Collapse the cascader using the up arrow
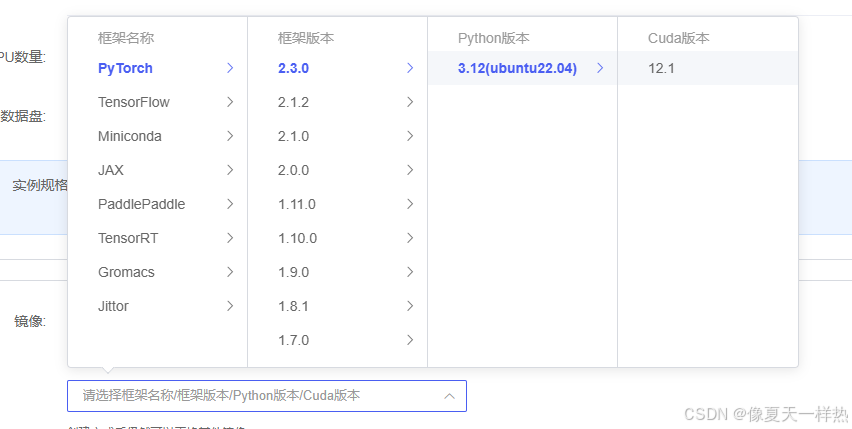852x429 pixels. (449, 396)
